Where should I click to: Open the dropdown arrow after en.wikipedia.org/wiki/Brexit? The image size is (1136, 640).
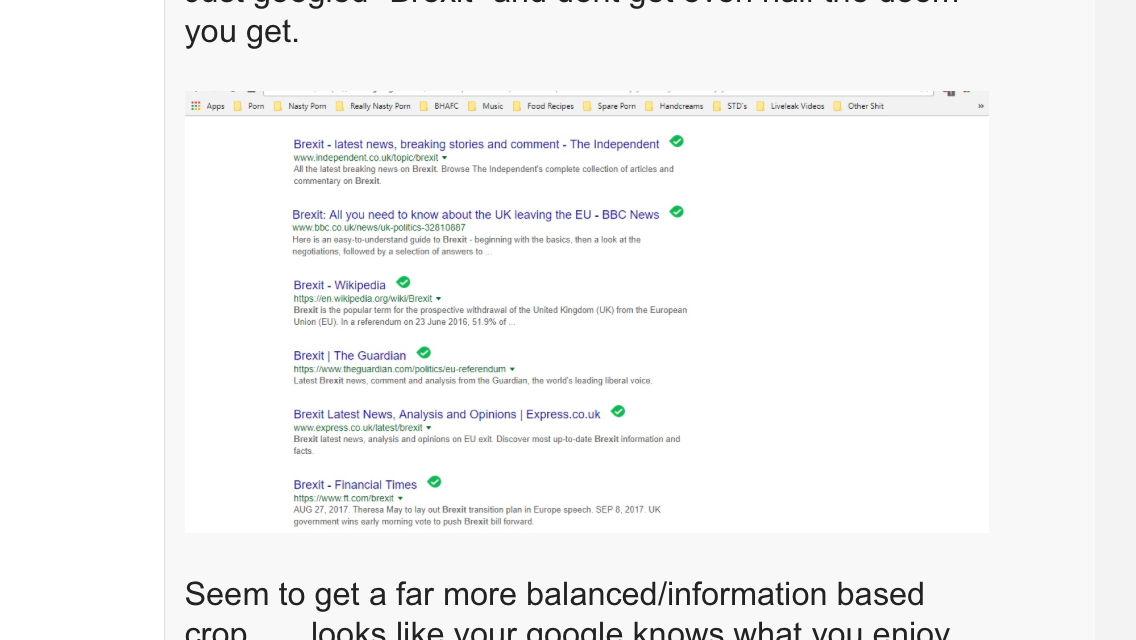coord(438,299)
